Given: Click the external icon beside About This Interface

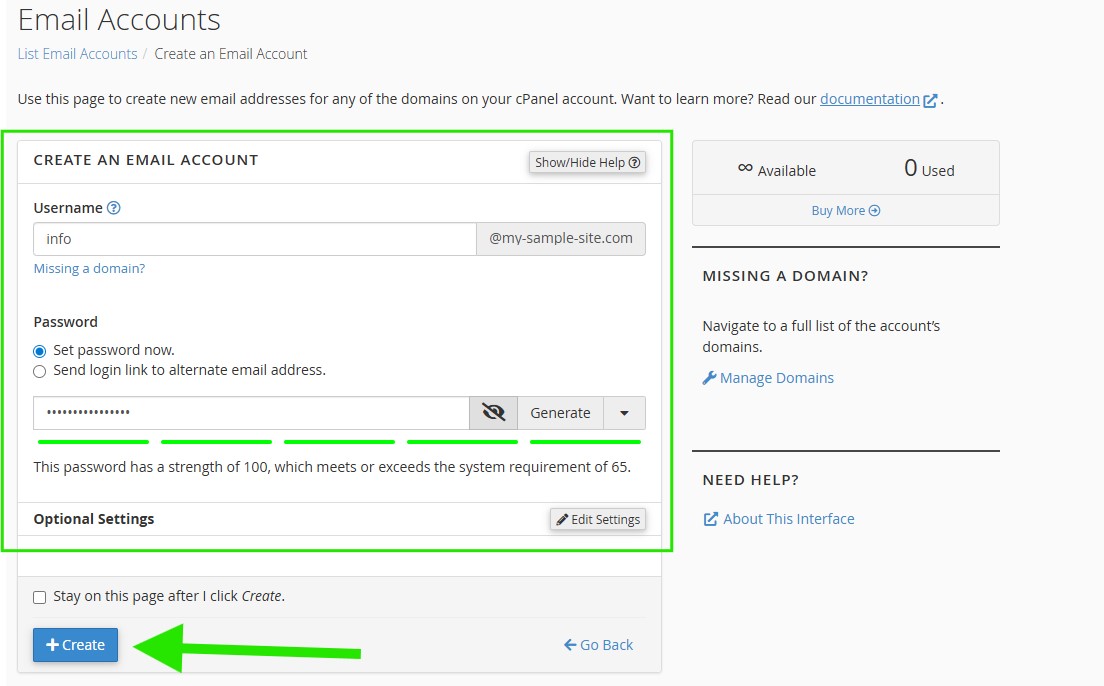Looking at the screenshot, I should 711,519.
